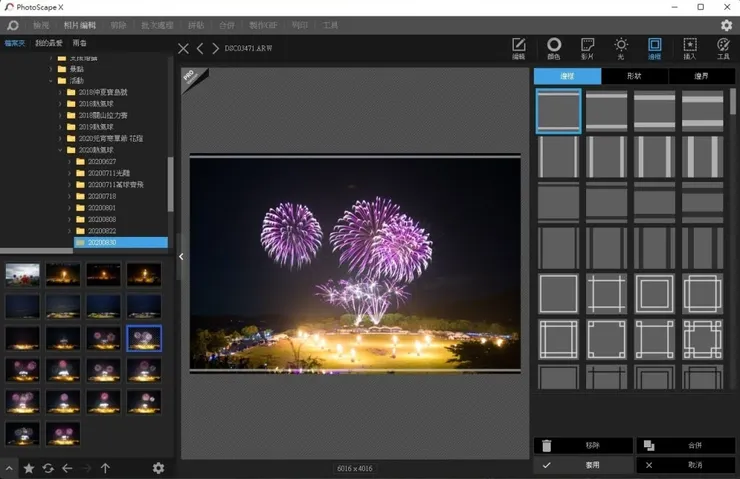Viewport: 740px width, 479px height.
Task: Collapse the left panel with arrow handle
Action: (x=181, y=257)
